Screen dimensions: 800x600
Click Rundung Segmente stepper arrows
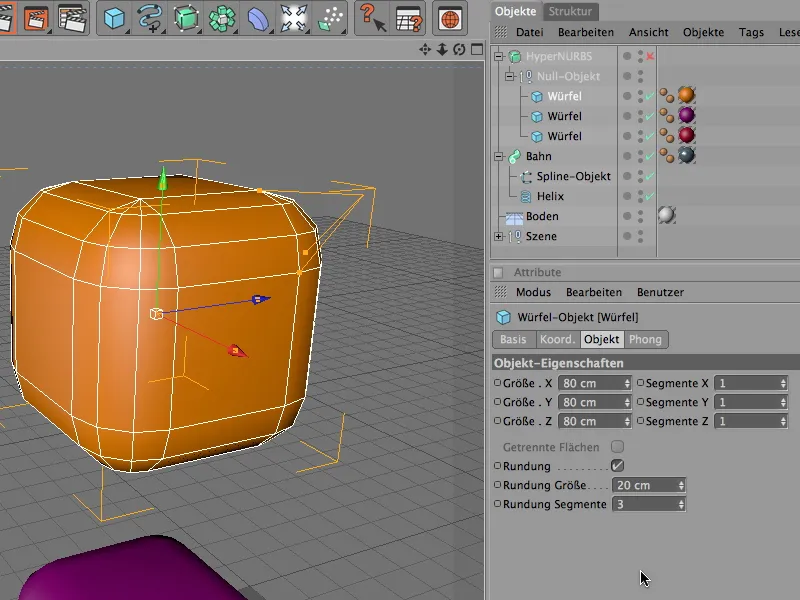tap(681, 505)
